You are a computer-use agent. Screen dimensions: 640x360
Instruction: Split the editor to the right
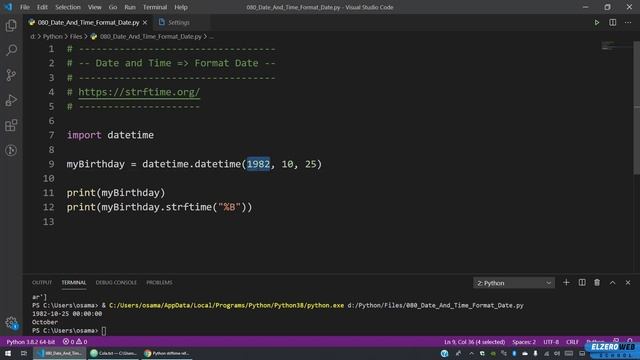613,22
